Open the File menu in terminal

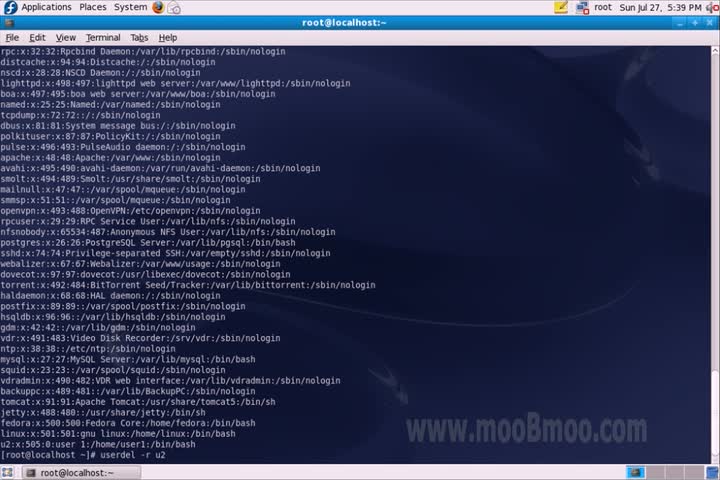coord(12,38)
